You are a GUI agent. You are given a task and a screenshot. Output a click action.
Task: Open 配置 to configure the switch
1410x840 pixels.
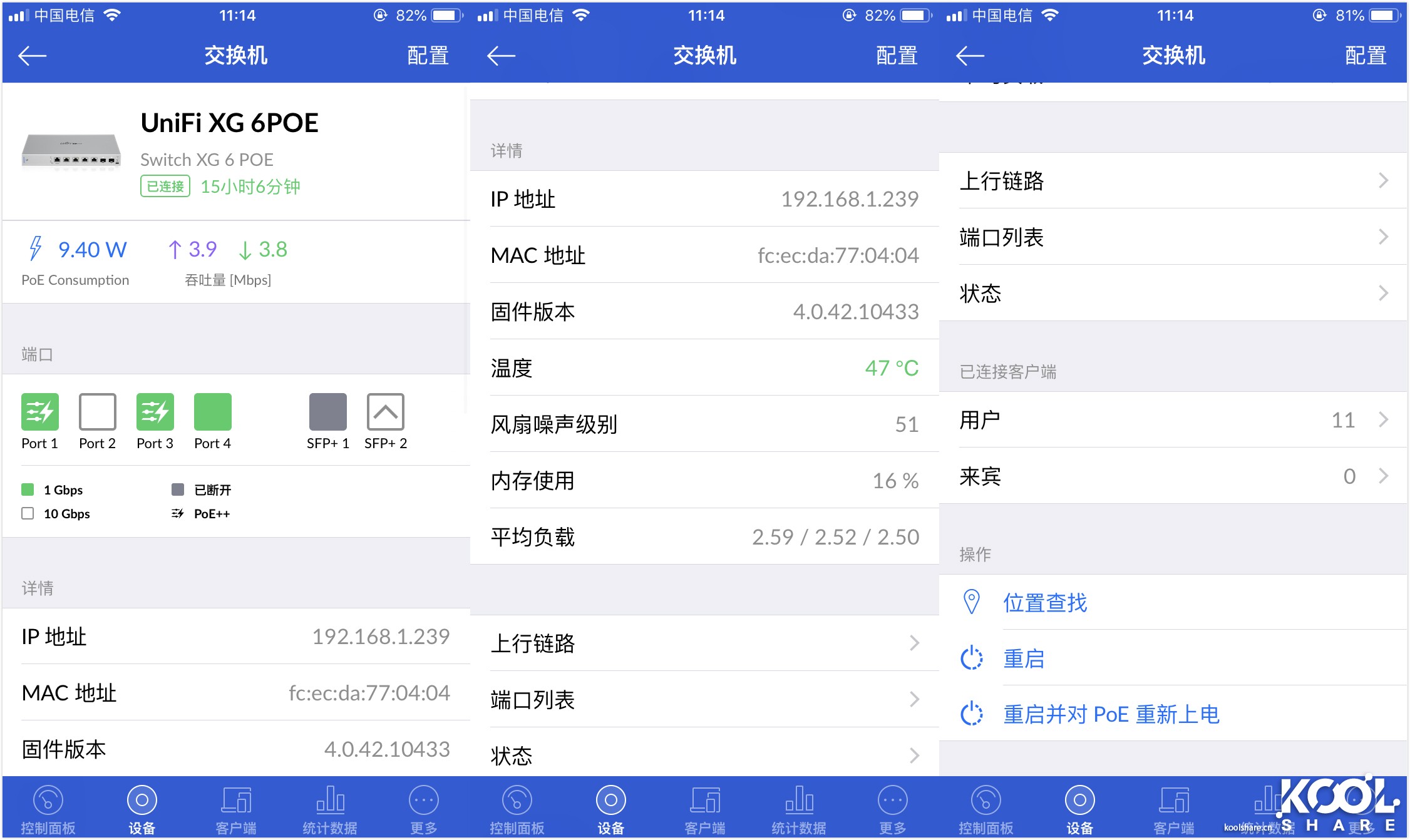click(428, 55)
